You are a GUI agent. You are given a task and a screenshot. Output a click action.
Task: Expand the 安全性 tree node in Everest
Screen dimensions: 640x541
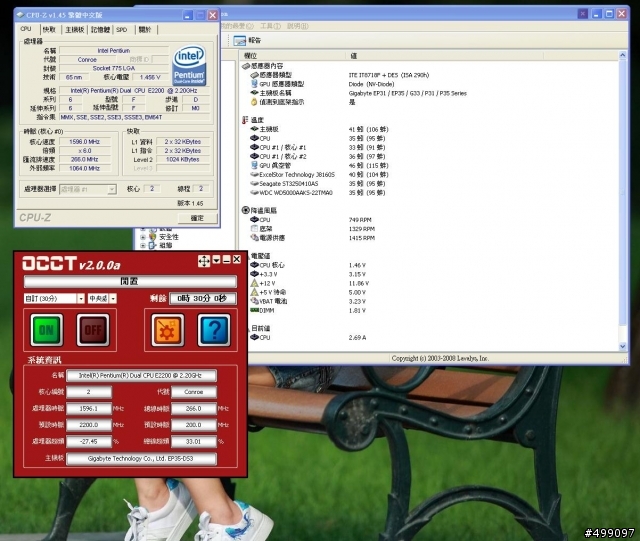click(143, 237)
